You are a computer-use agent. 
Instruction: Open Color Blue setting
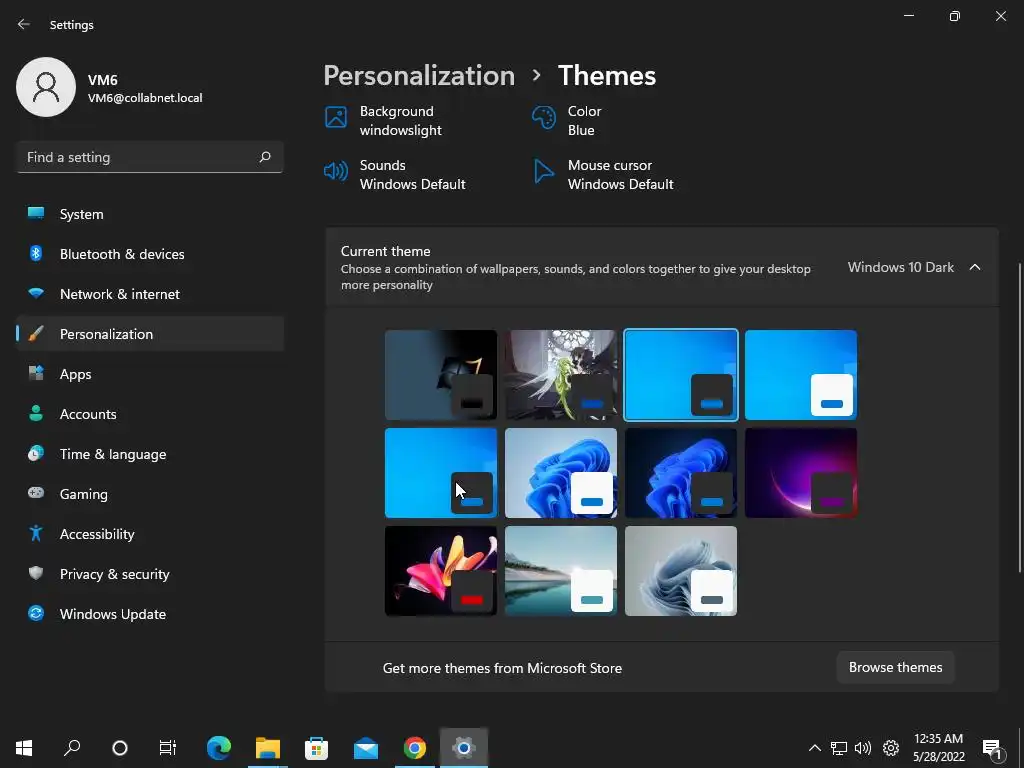coord(567,121)
